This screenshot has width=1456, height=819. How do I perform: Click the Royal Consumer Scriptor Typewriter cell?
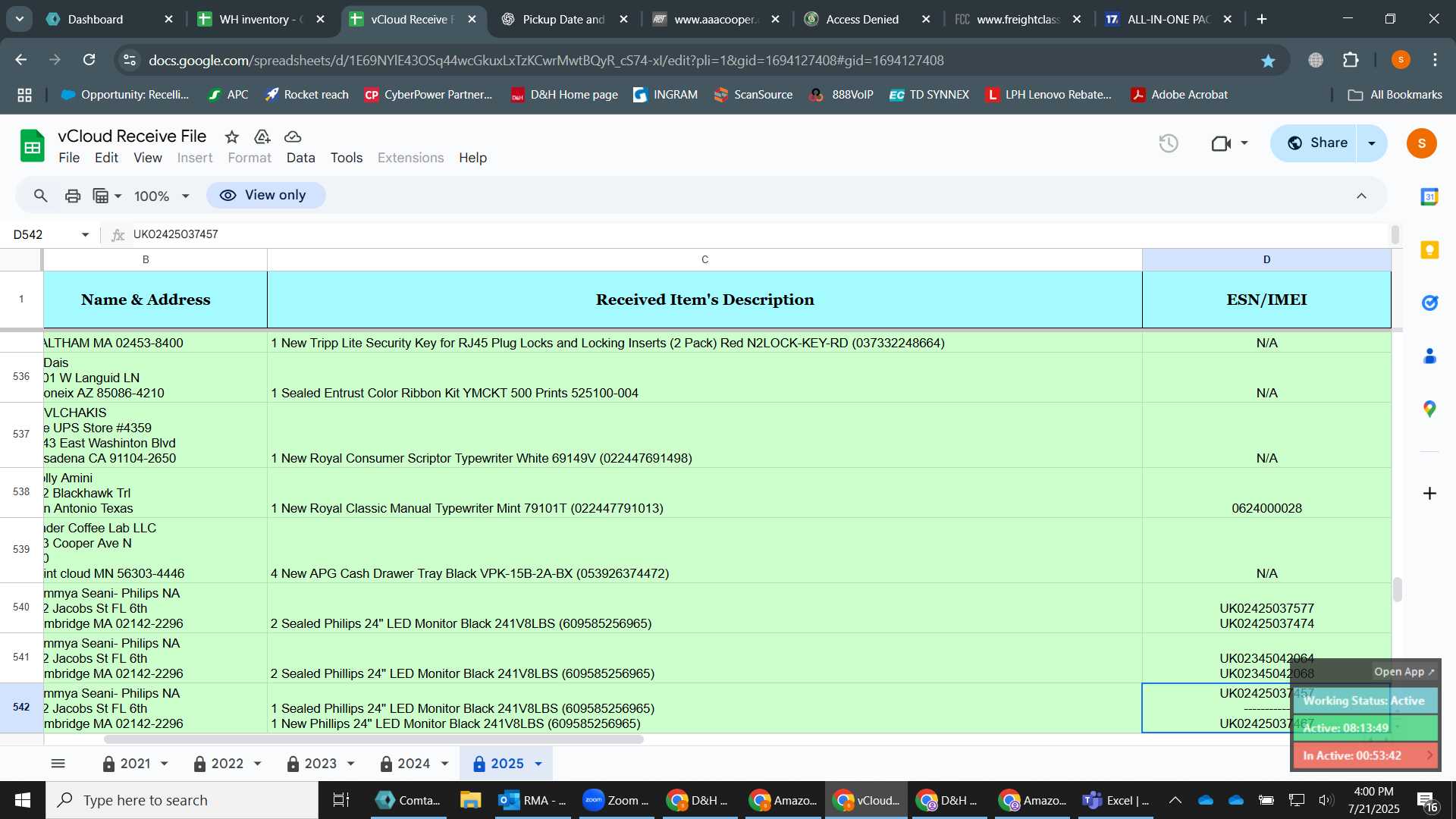click(704, 435)
